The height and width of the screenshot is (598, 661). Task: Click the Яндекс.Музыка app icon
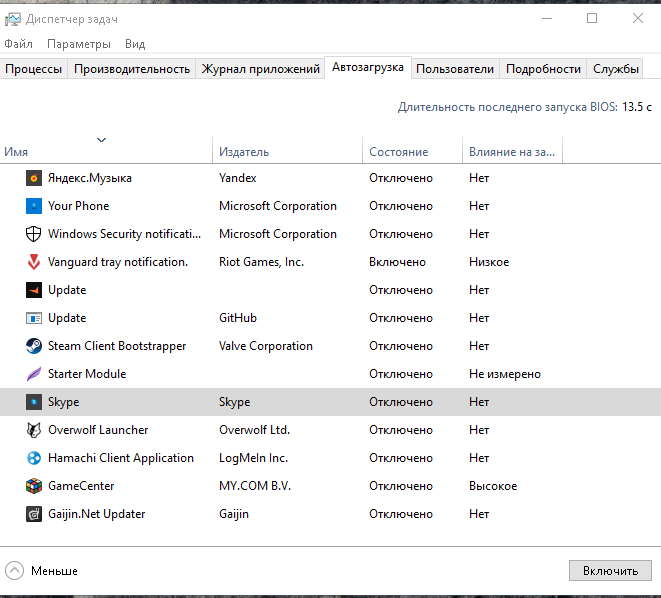[x=34, y=178]
